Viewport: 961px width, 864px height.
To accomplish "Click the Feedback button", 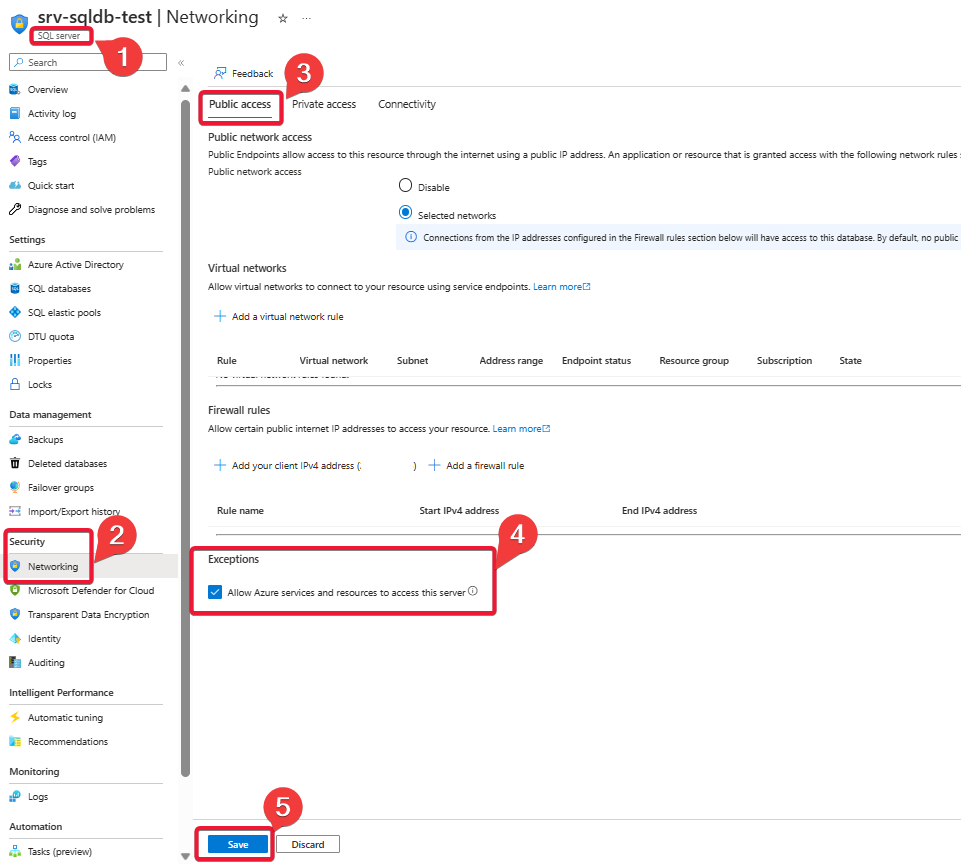I will coord(243,74).
